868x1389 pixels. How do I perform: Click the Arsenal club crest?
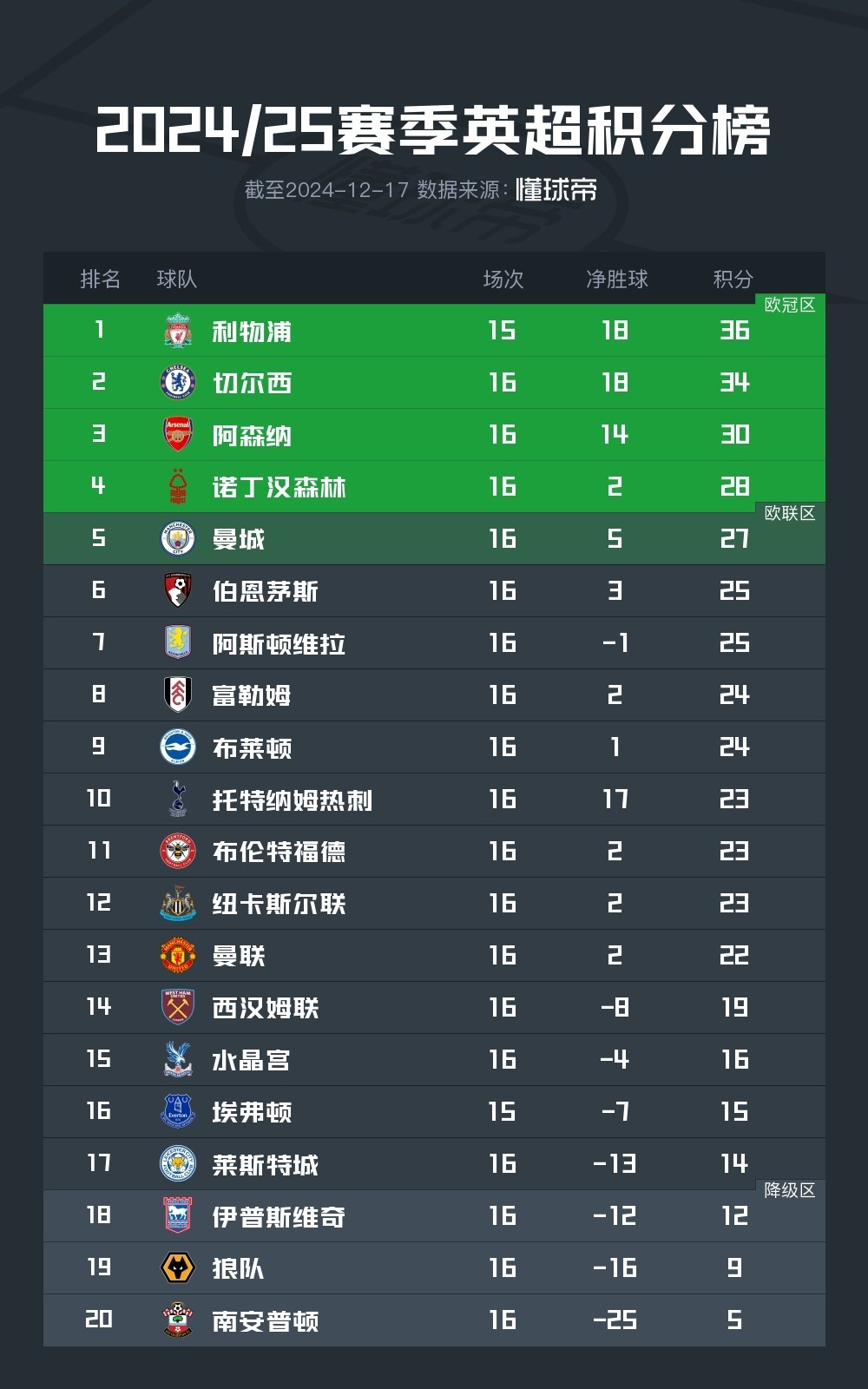178,435
